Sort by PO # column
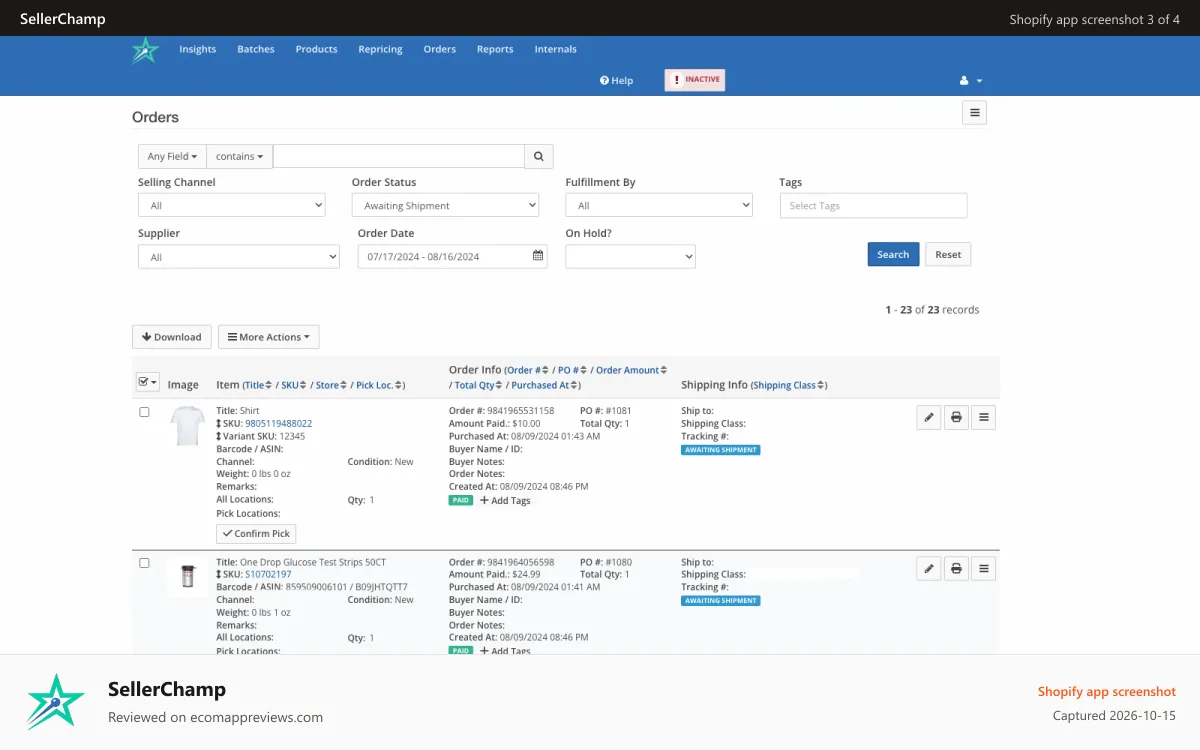Viewport: 1200px width, 750px height. pos(572,370)
